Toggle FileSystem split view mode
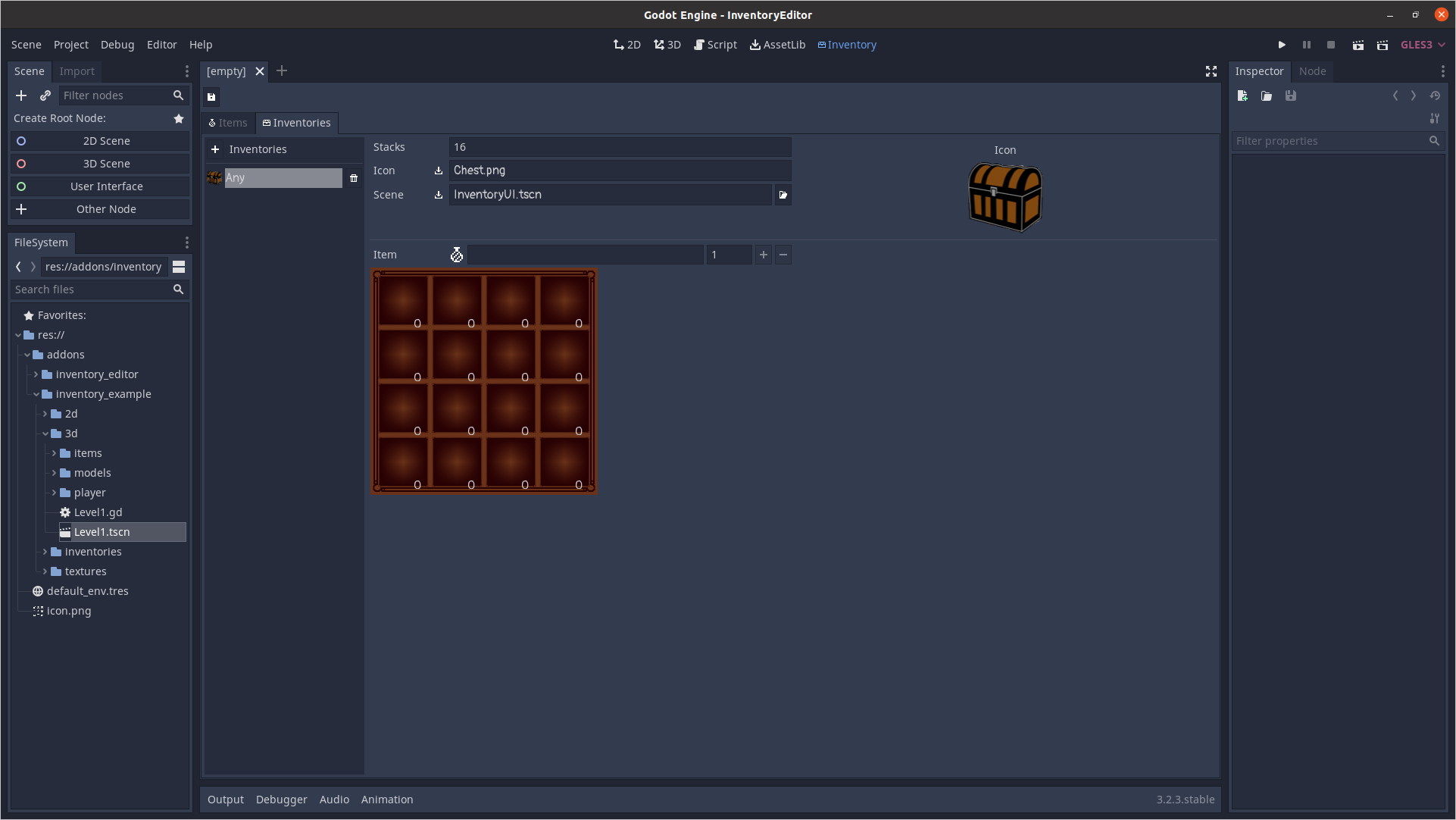This screenshot has height=820, width=1456. click(x=179, y=267)
